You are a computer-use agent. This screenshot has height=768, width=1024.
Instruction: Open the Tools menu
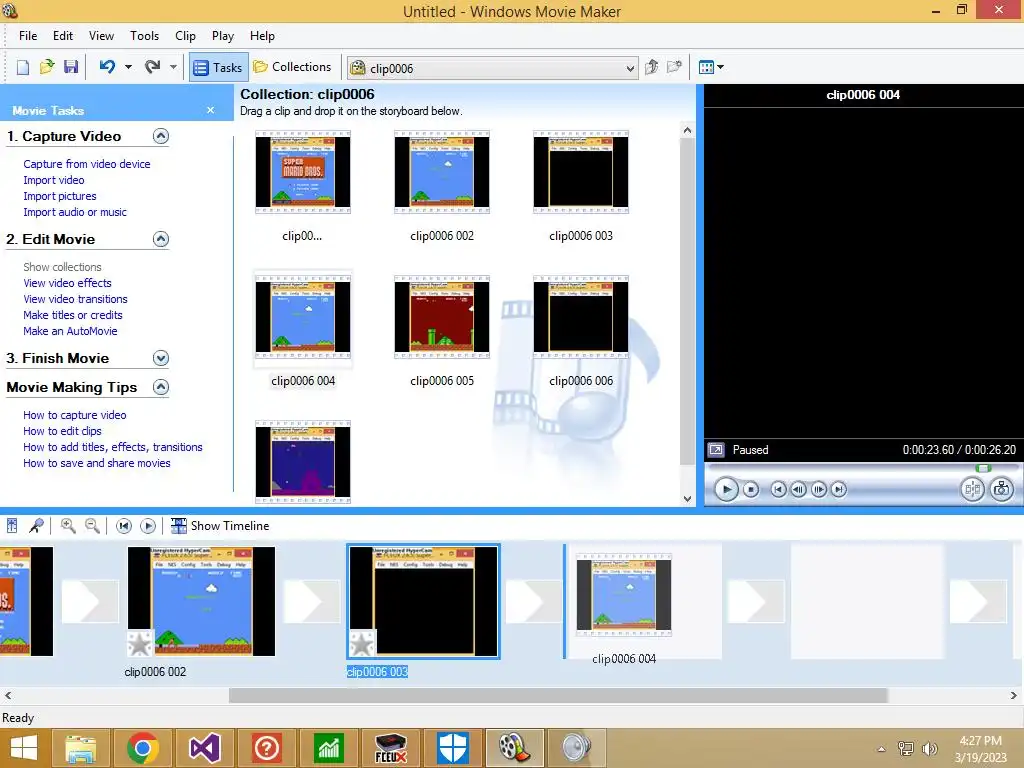tap(144, 36)
